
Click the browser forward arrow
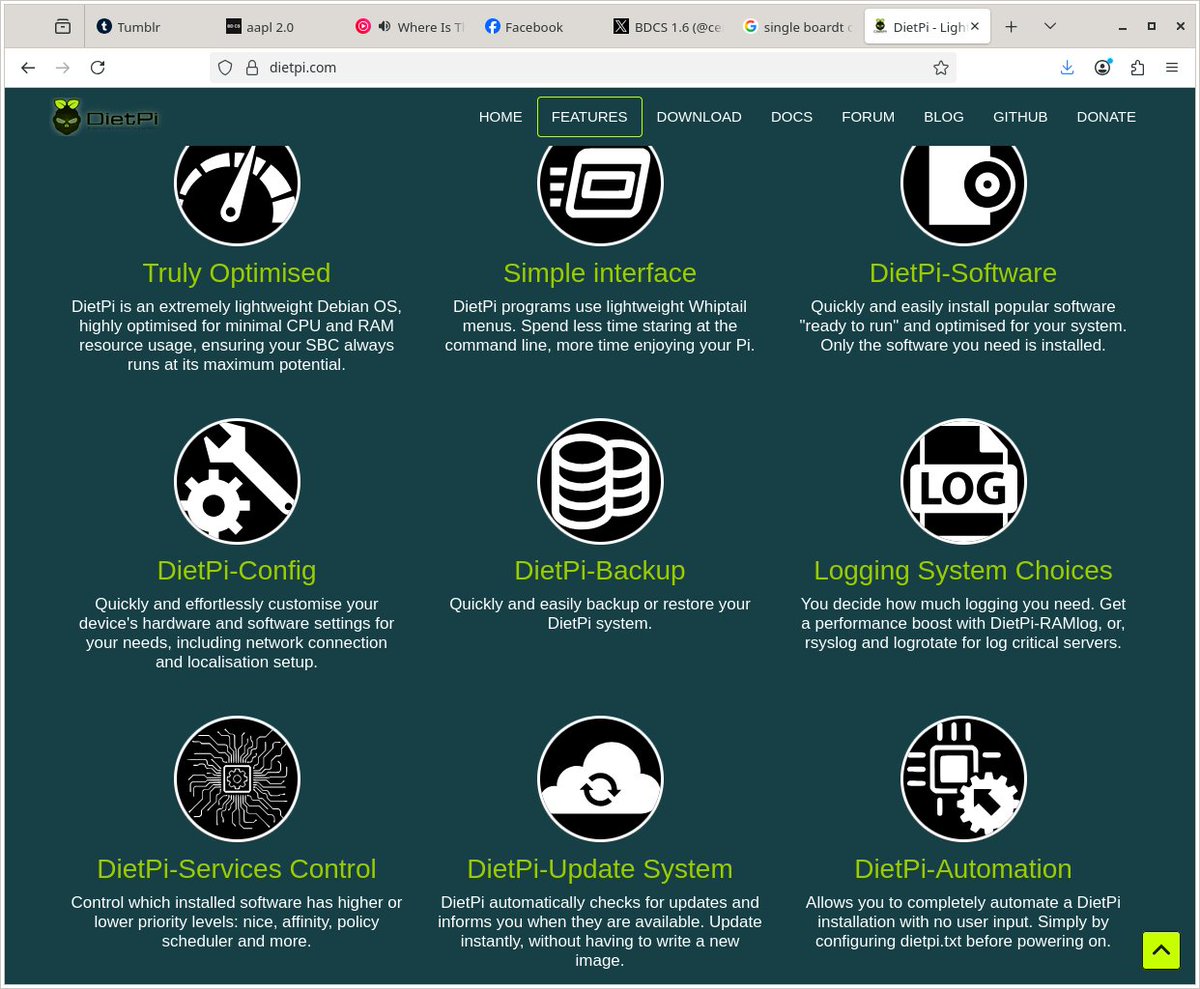click(63, 67)
